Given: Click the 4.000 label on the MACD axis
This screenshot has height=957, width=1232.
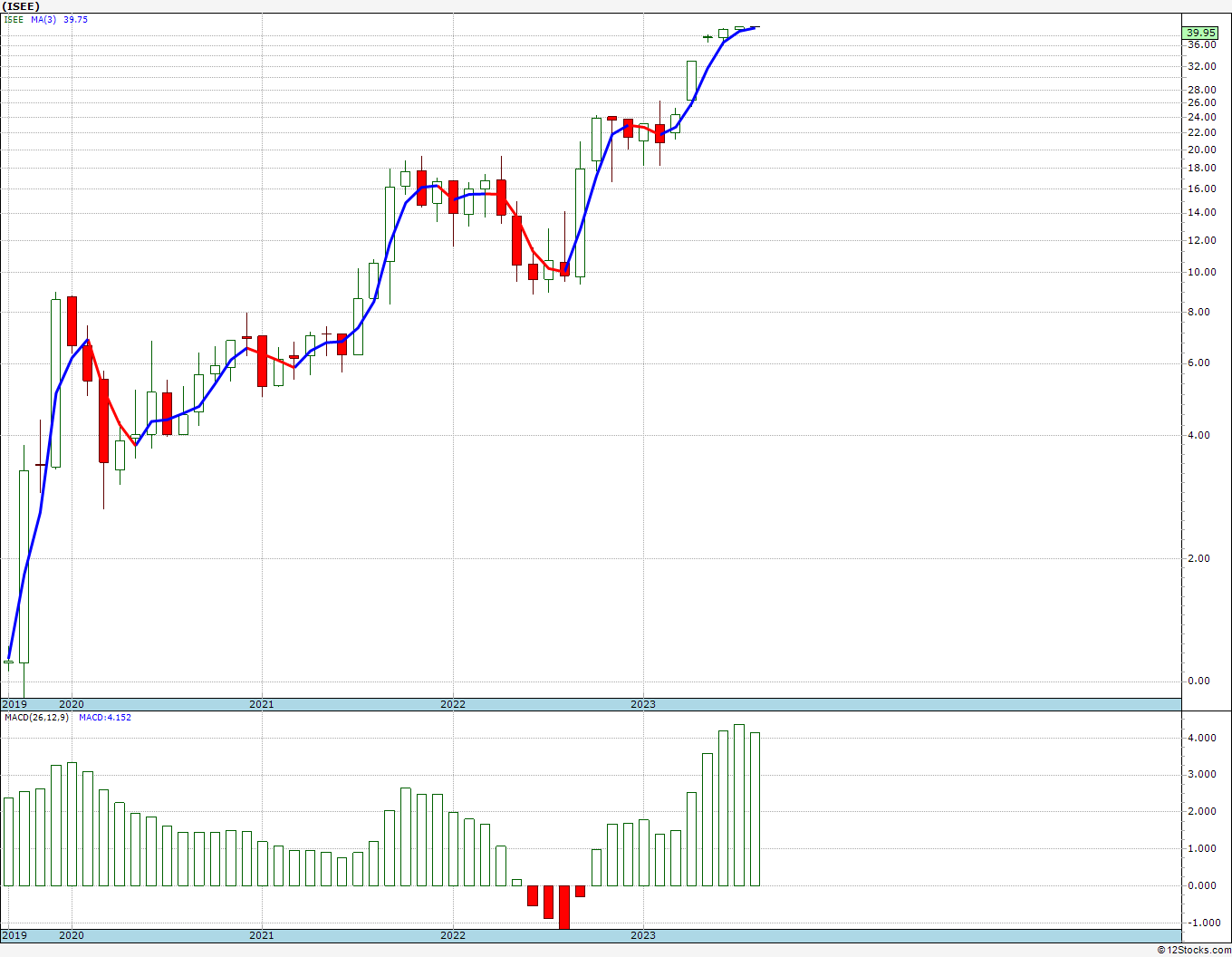Looking at the screenshot, I should point(1201,739).
